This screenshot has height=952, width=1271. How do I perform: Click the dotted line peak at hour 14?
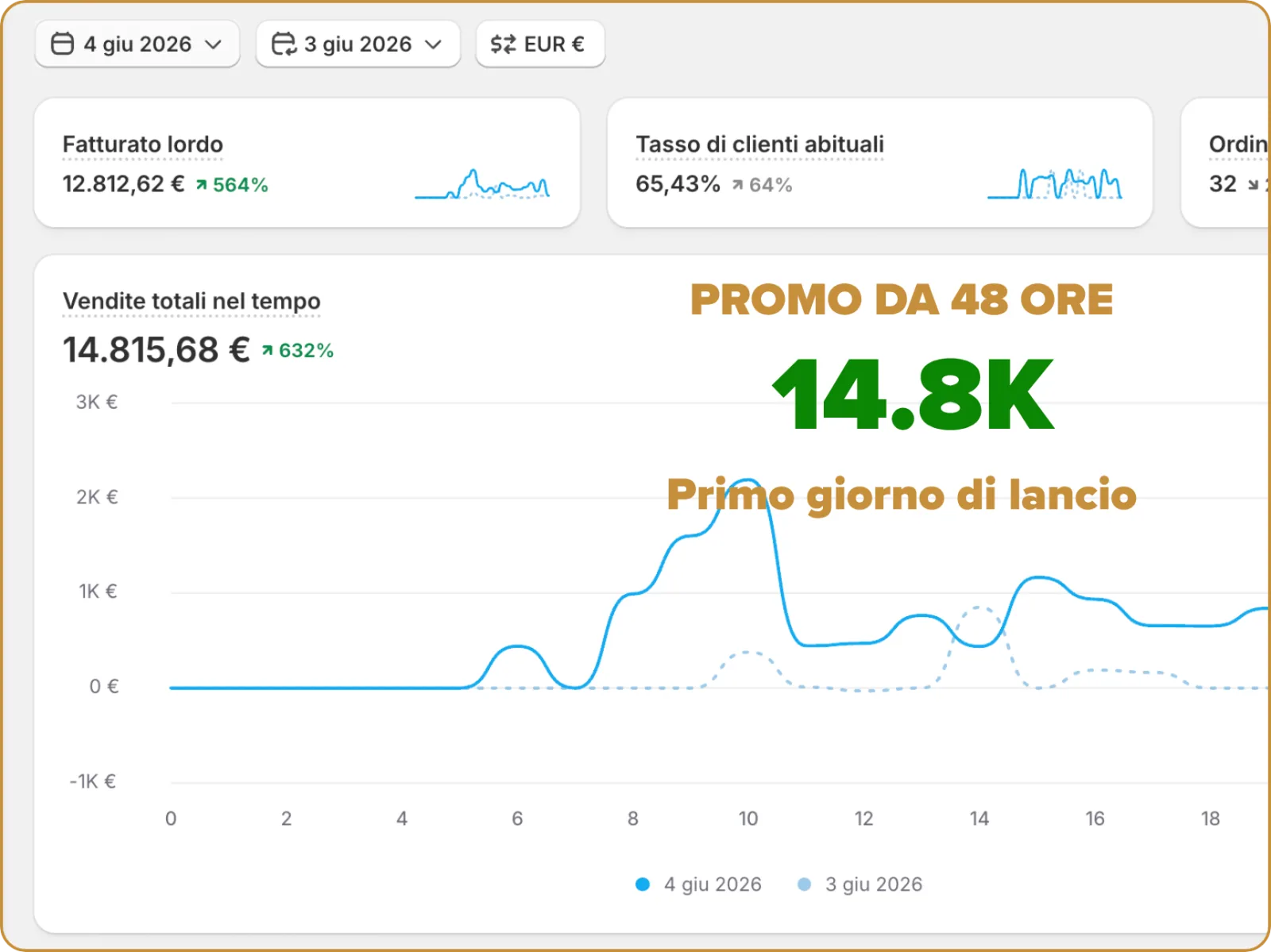click(979, 608)
